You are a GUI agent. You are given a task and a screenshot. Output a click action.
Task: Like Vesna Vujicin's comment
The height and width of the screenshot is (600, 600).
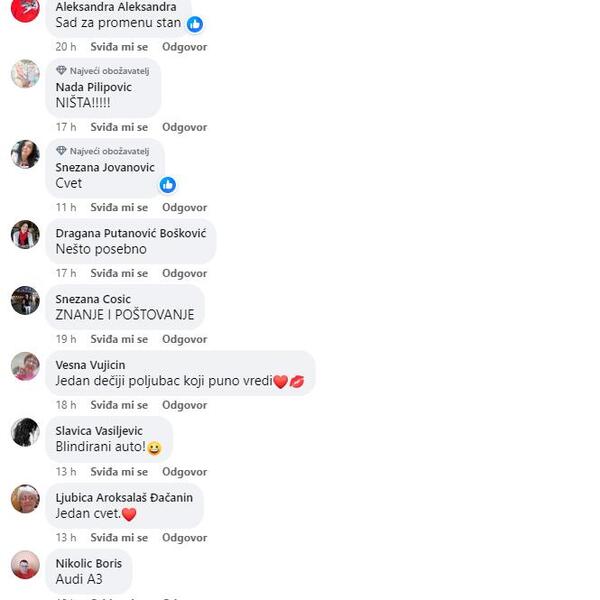coord(119,405)
